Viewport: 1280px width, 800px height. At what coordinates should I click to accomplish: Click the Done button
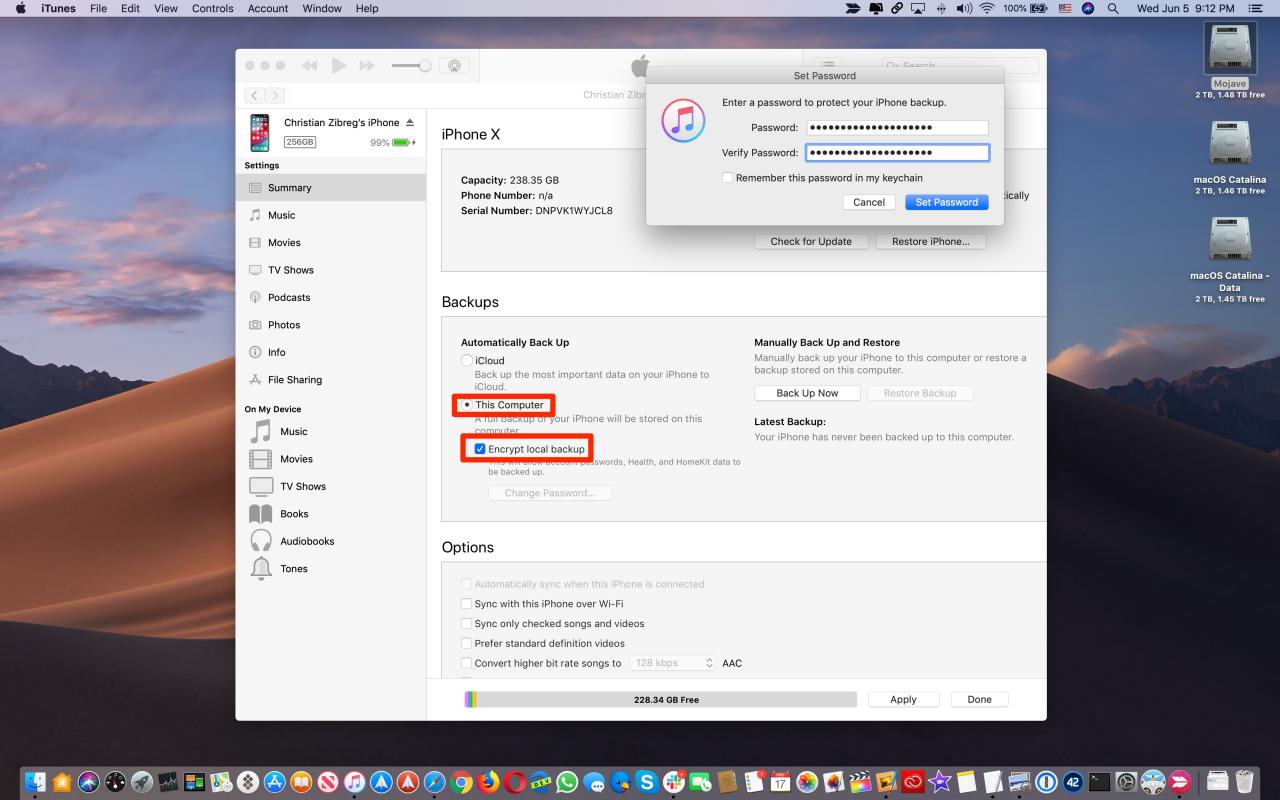tap(980, 700)
